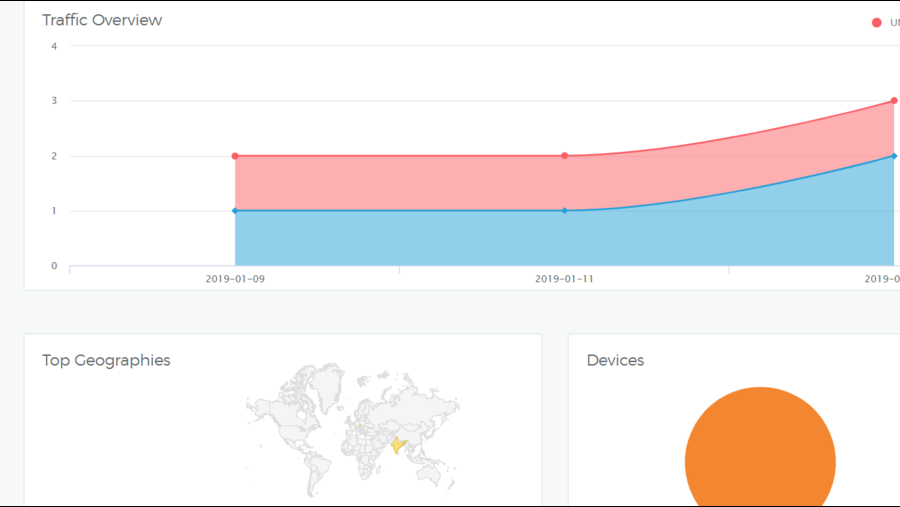This screenshot has height=507, width=900.
Task: Select the blue data point above 2019-01-11
Action: pyautogui.click(x=564, y=211)
